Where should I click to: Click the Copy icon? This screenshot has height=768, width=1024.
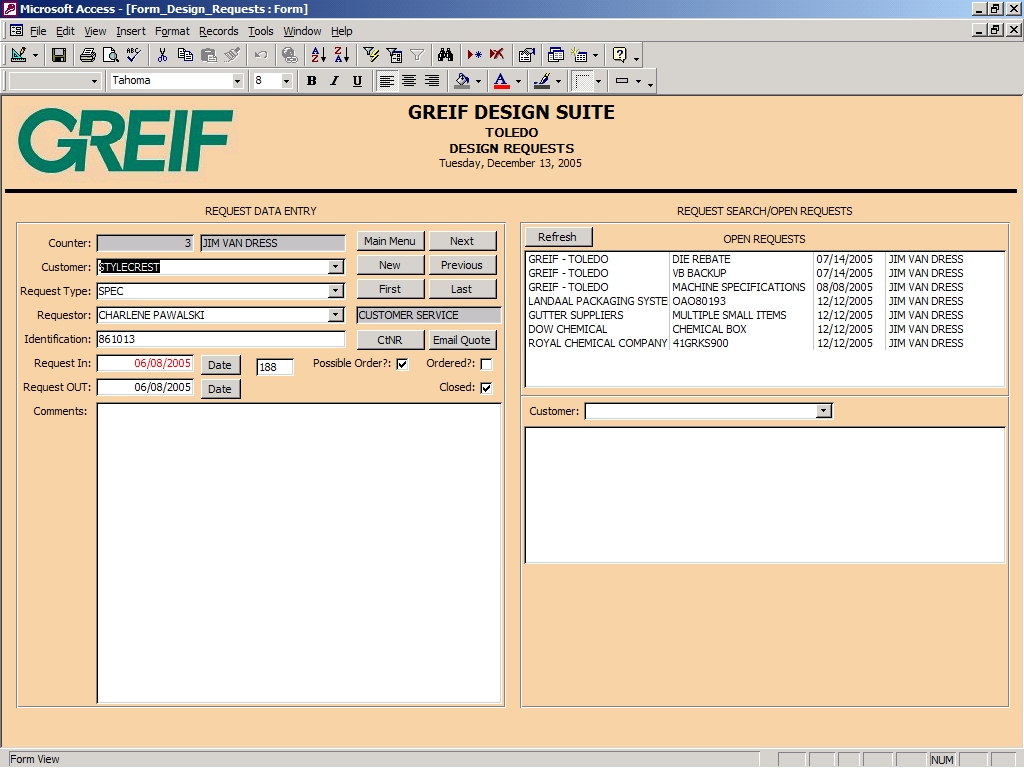(x=185, y=55)
